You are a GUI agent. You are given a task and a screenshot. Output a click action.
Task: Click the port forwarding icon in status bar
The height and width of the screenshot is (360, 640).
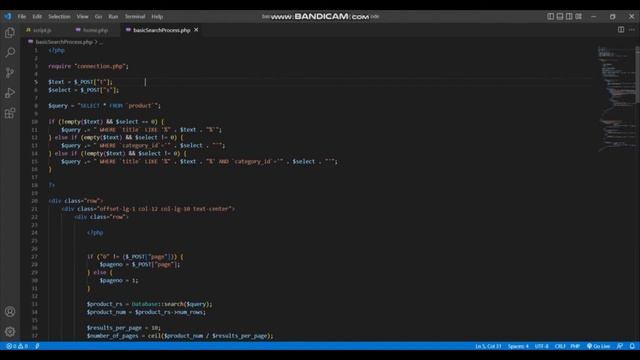pyautogui.click(x=37, y=346)
